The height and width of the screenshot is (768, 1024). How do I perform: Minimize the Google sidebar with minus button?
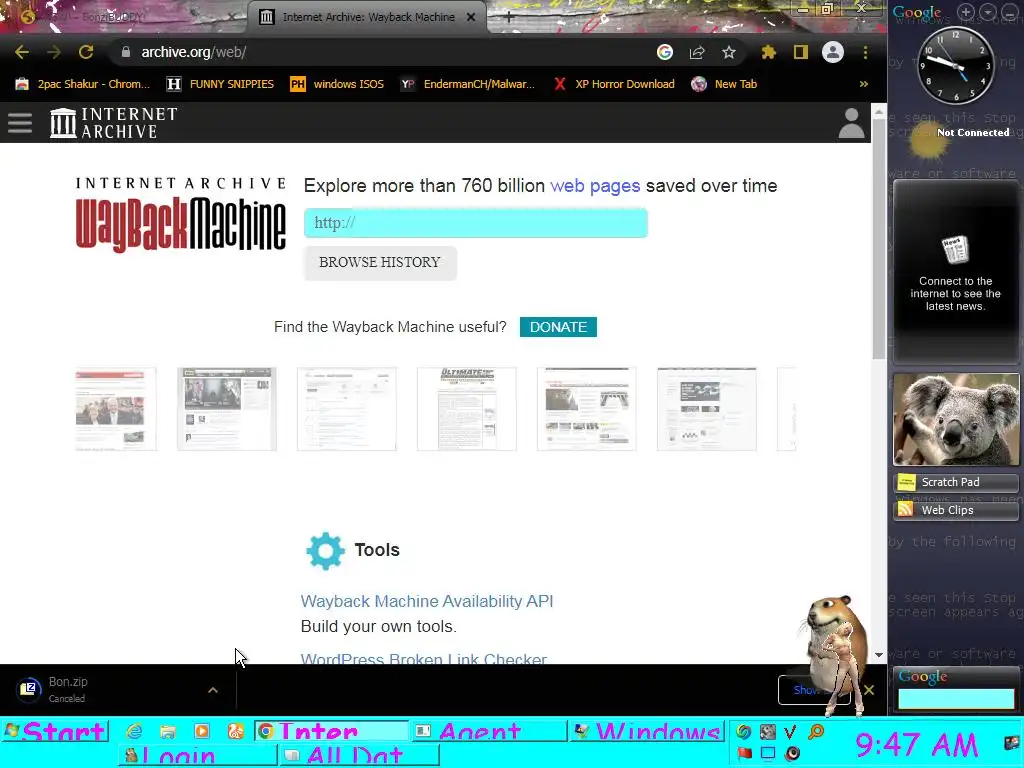[x=1008, y=12]
